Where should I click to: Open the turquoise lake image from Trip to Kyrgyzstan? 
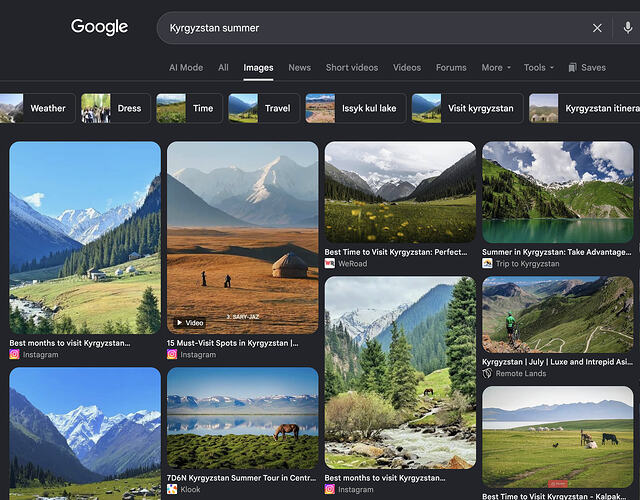pos(558,192)
